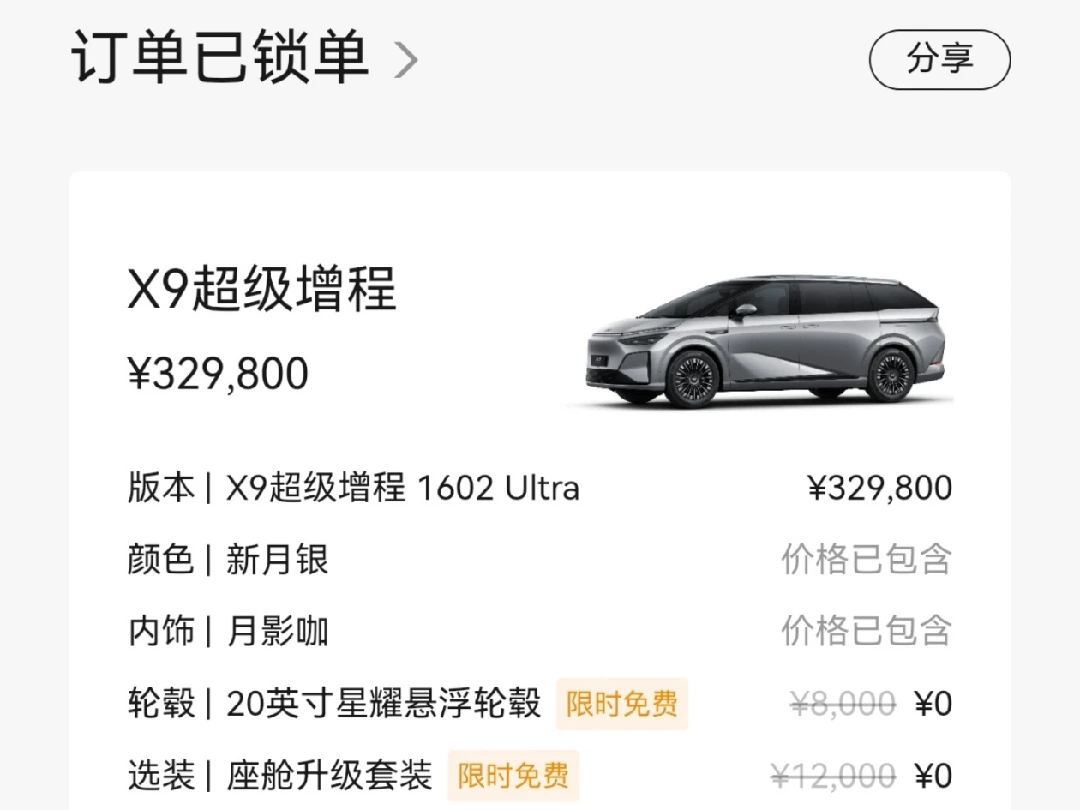Select the 内饰 月影咖 interior entry
This screenshot has height=810, width=1080.
[228, 632]
